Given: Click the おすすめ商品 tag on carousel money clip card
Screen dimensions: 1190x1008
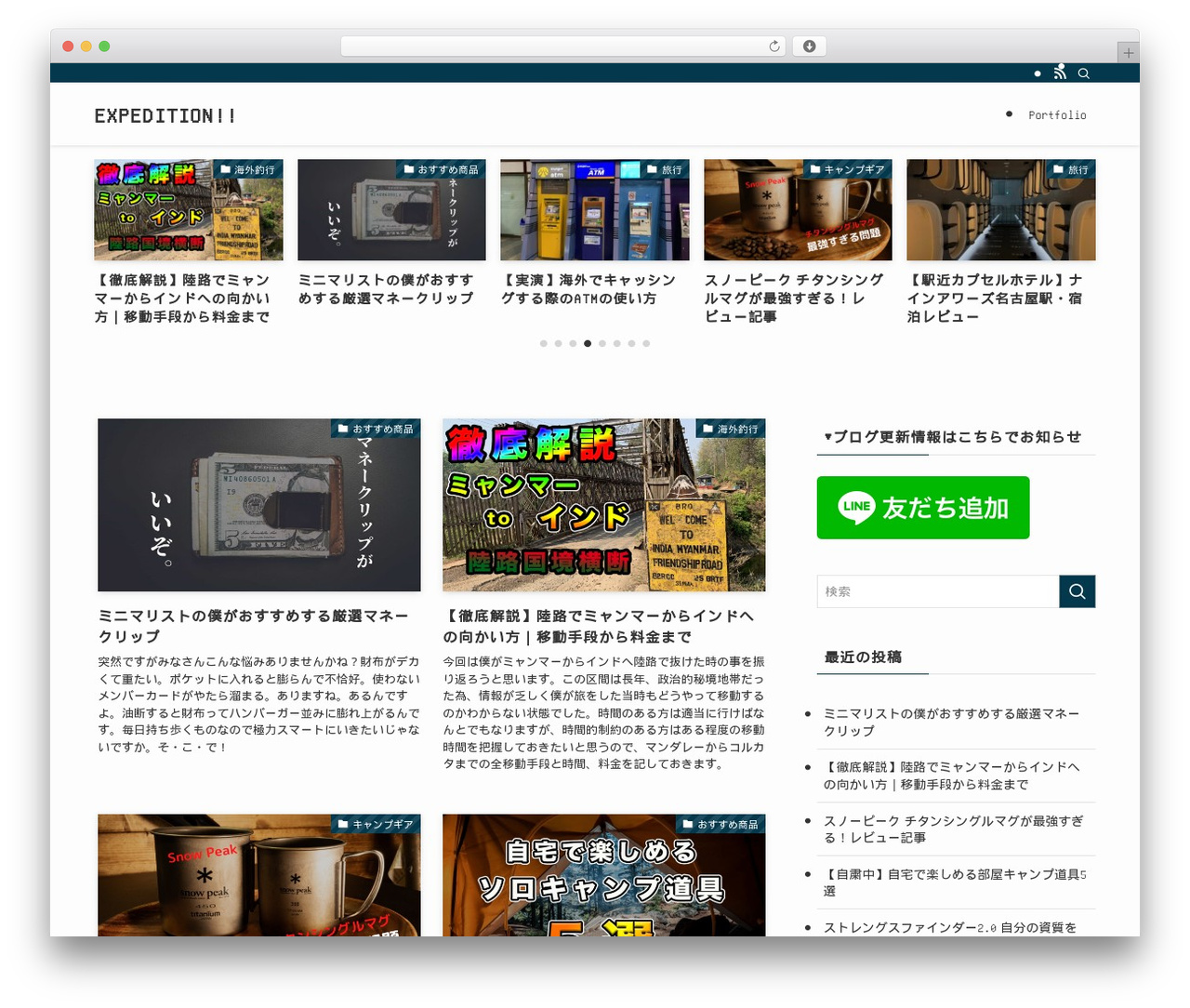Looking at the screenshot, I should pyautogui.click(x=441, y=169).
